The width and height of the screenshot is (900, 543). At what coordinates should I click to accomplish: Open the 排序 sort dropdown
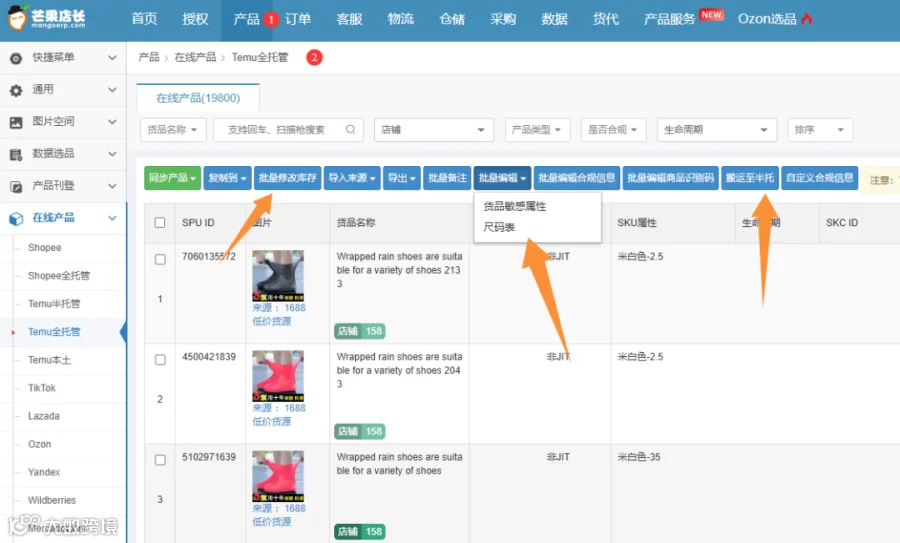(x=820, y=130)
